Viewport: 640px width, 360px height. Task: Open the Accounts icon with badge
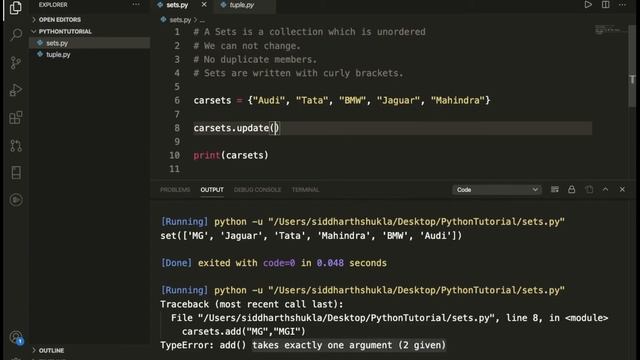click(16, 338)
